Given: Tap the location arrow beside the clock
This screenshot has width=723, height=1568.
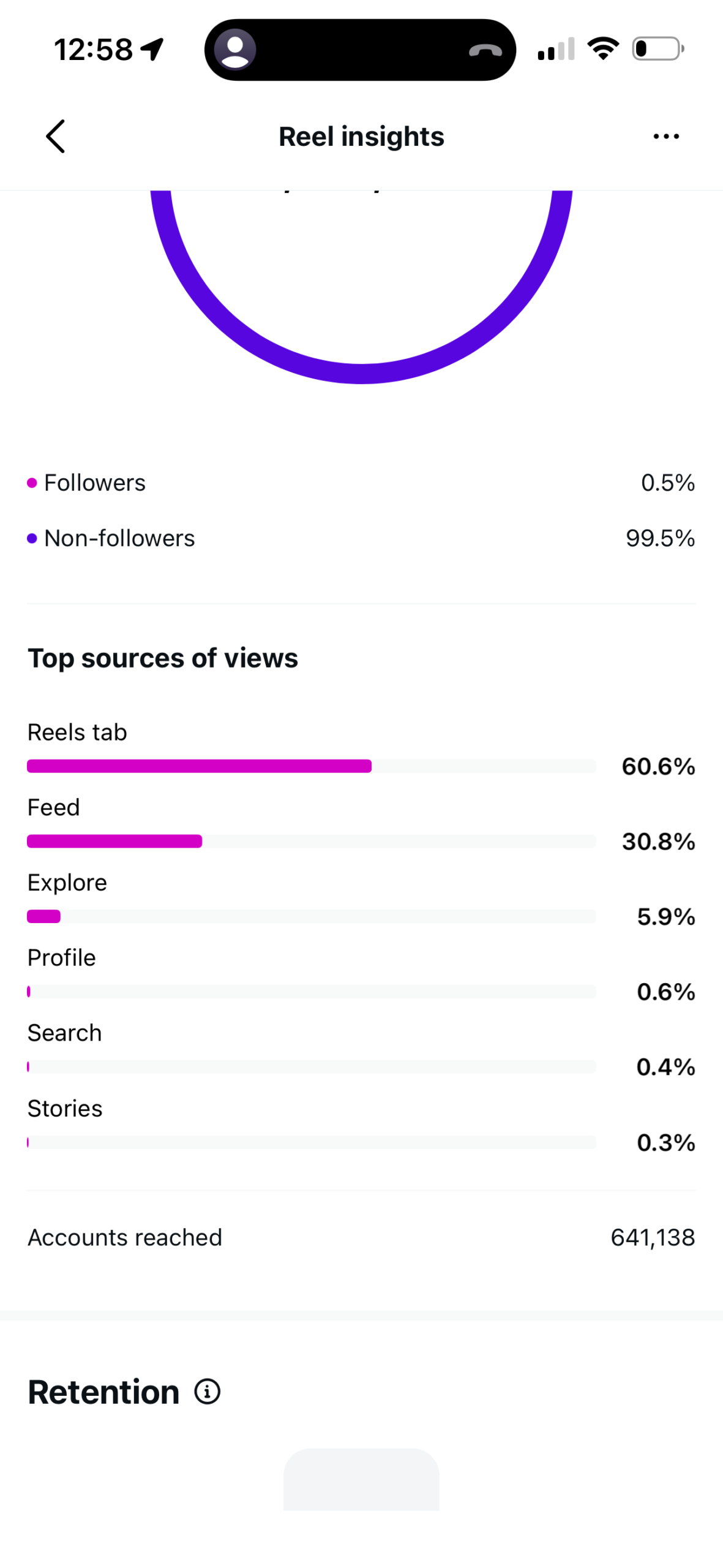Looking at the screenshot, I should click(153, 50).
